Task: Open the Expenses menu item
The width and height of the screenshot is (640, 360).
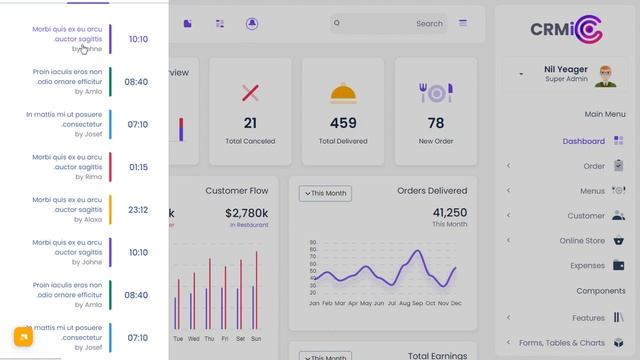Action: pyautogui.click(x=587, y=266)
